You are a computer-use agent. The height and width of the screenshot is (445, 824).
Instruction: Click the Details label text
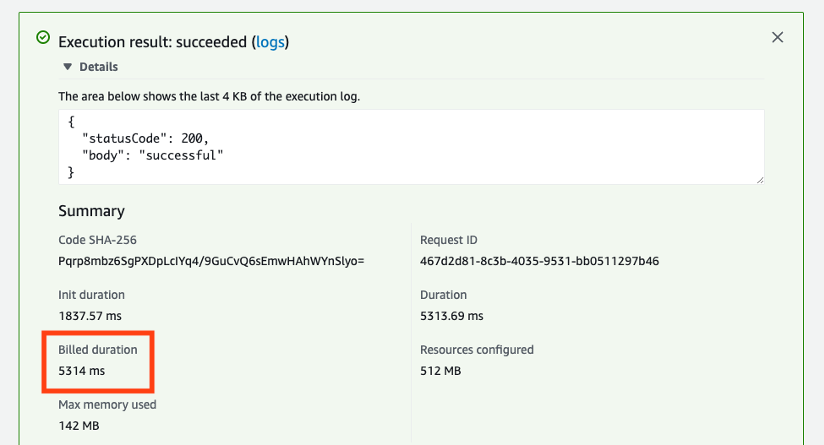tap(98, 67)
